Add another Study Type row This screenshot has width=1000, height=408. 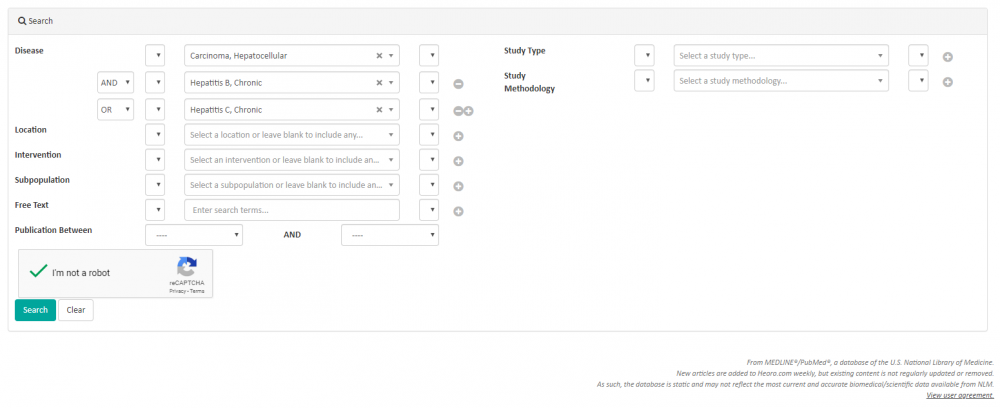click(947, 57)
